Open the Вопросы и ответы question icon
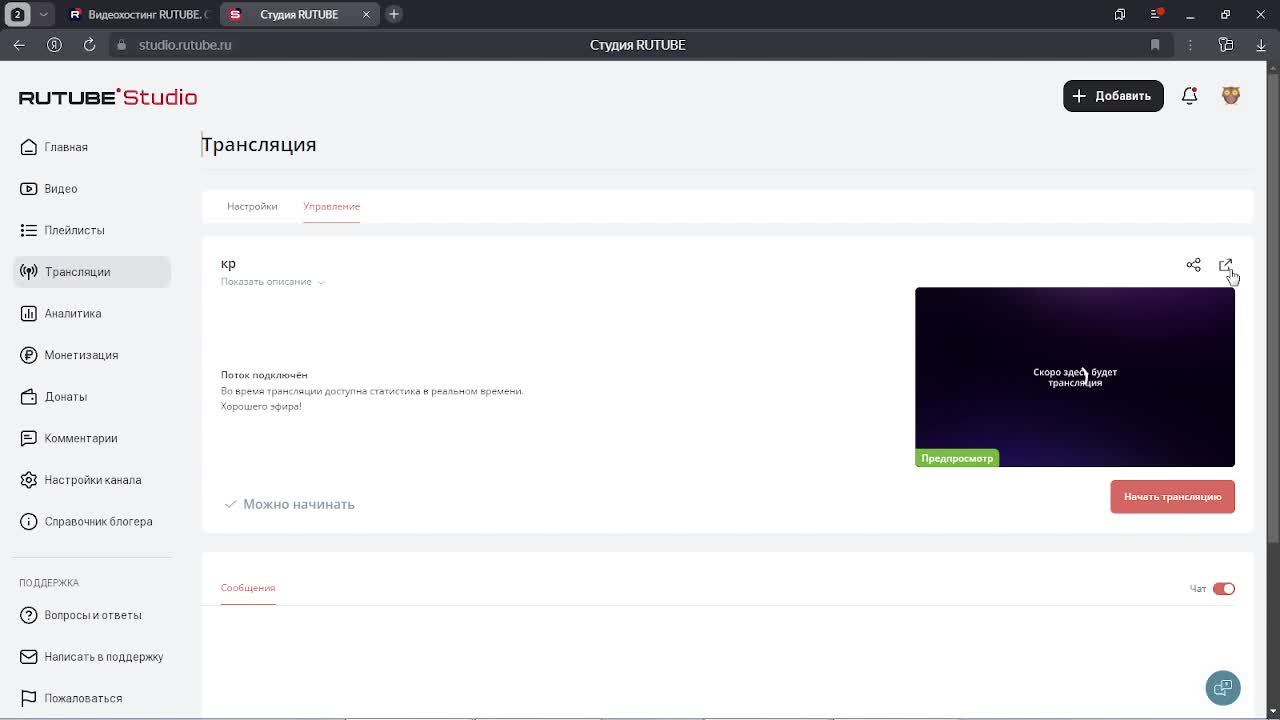Image resolution: width=1280 pixels, height=720 pixels. click(x=28, y=615)
